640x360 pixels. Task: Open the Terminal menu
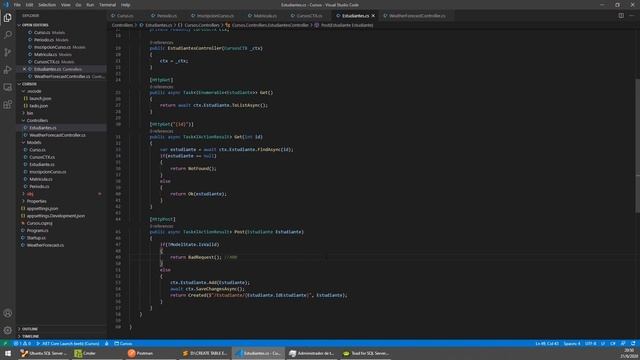coord(108,5)
